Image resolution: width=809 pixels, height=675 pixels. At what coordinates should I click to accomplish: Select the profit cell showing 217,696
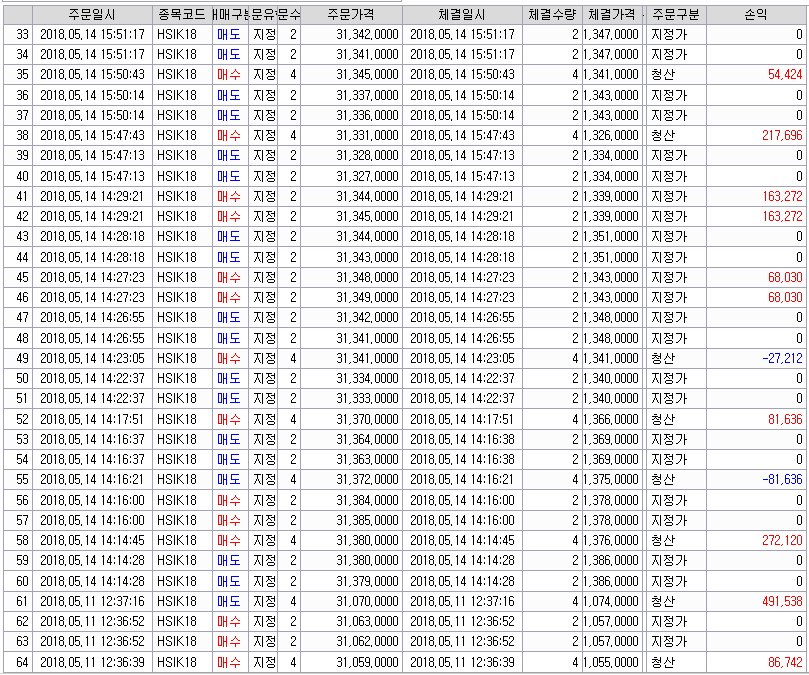click(x=770, y=135)
